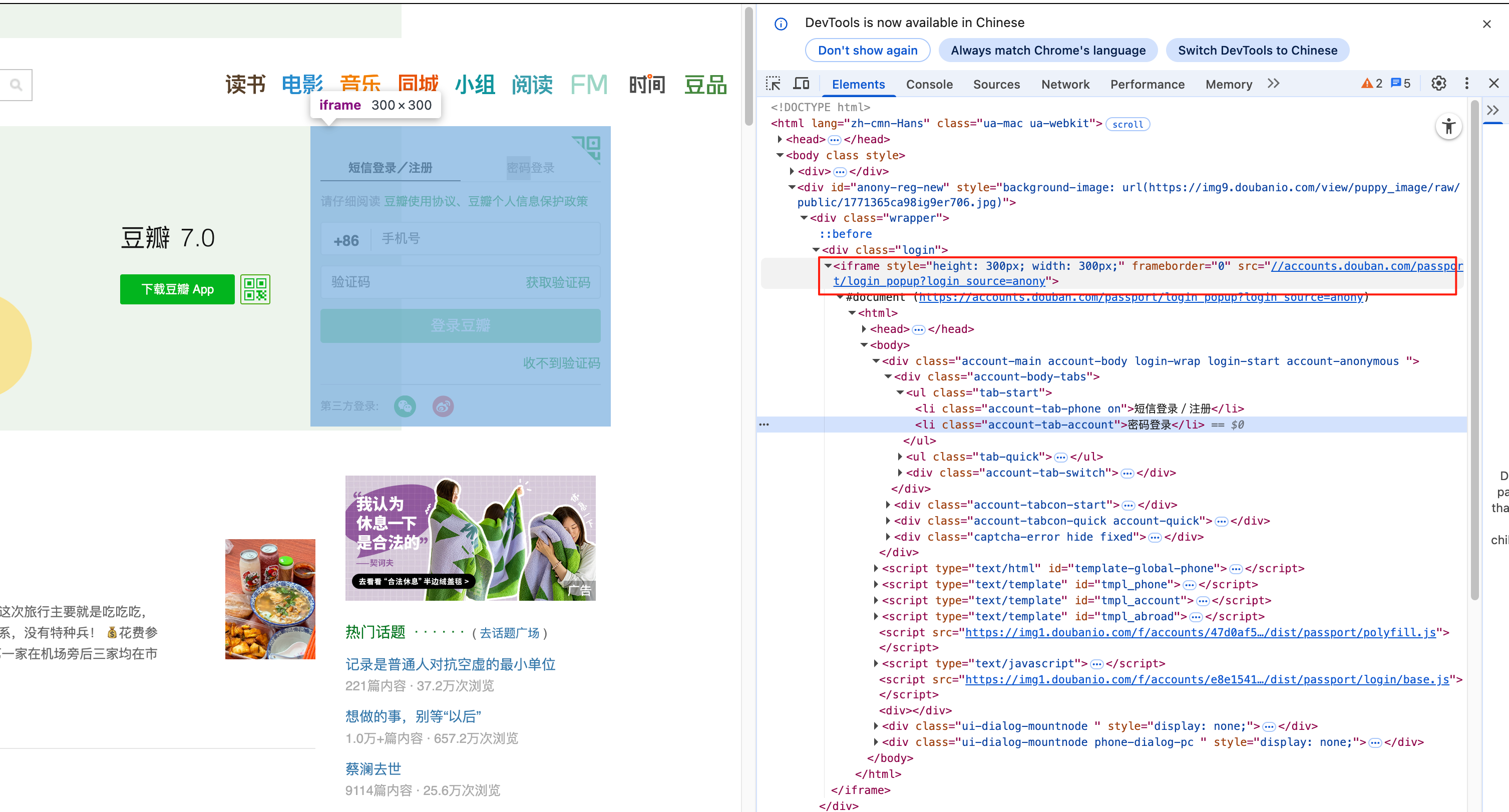This screenshot has height=812, width=1509.
Task: Click the 手机号 phone number field
Action: pyautogui.click(x=486, y=239)
